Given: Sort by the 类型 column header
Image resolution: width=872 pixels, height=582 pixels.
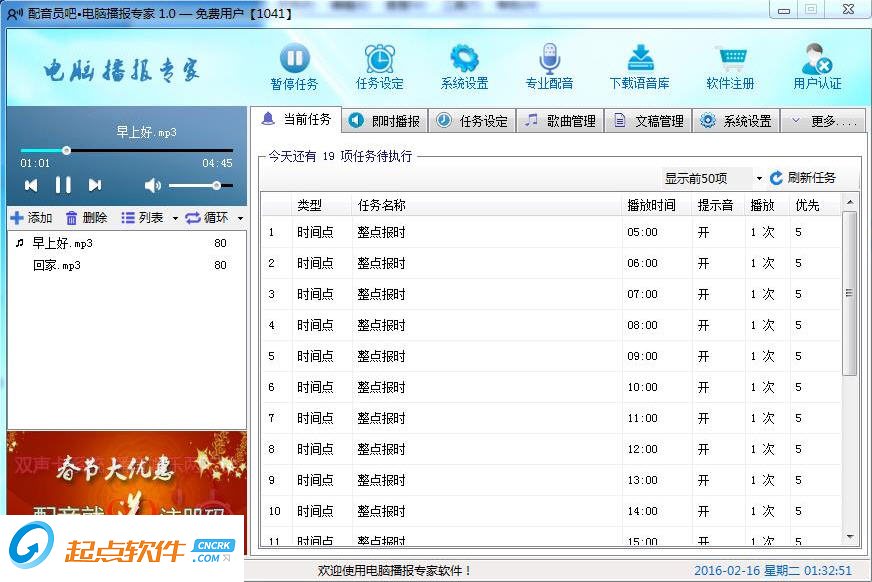Looking at the screenshot, I should click(x=322, y=205).
